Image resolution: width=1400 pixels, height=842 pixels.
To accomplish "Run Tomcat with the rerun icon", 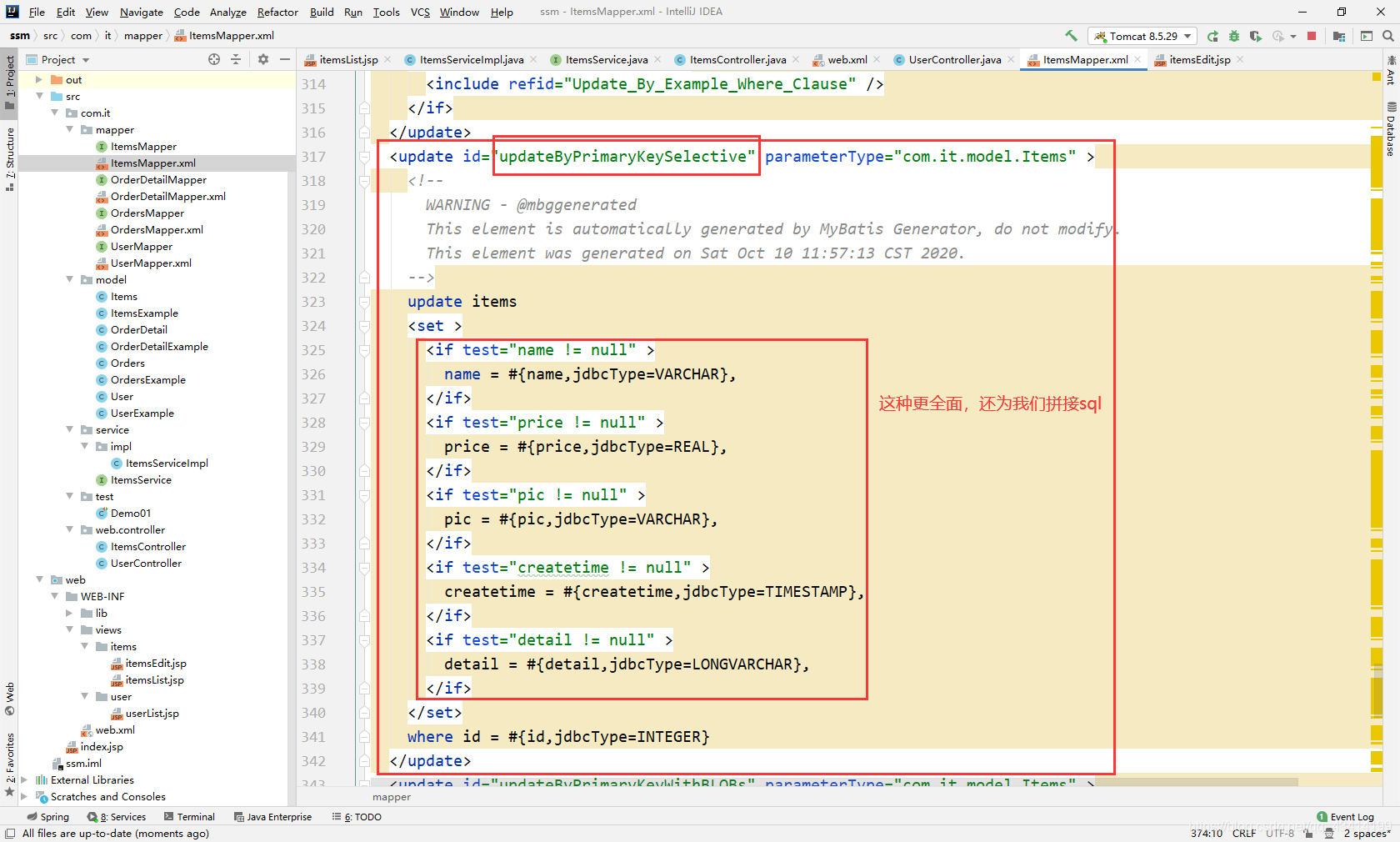I will coord(1212,36).
